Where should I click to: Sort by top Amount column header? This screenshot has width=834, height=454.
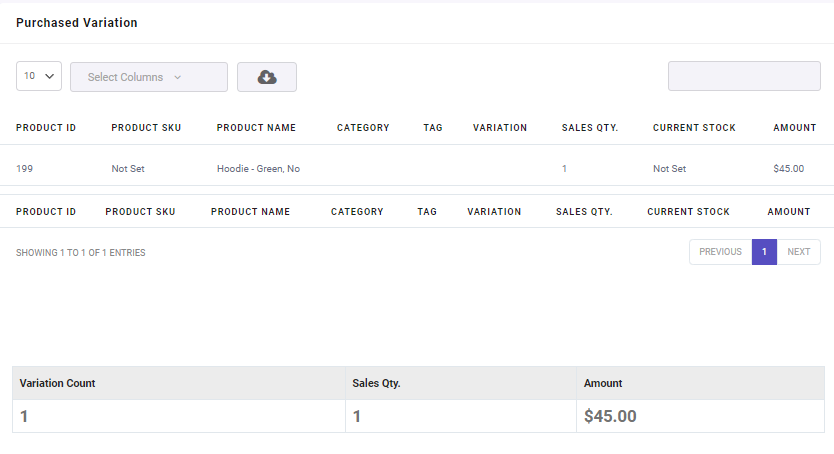pos(795,128)
